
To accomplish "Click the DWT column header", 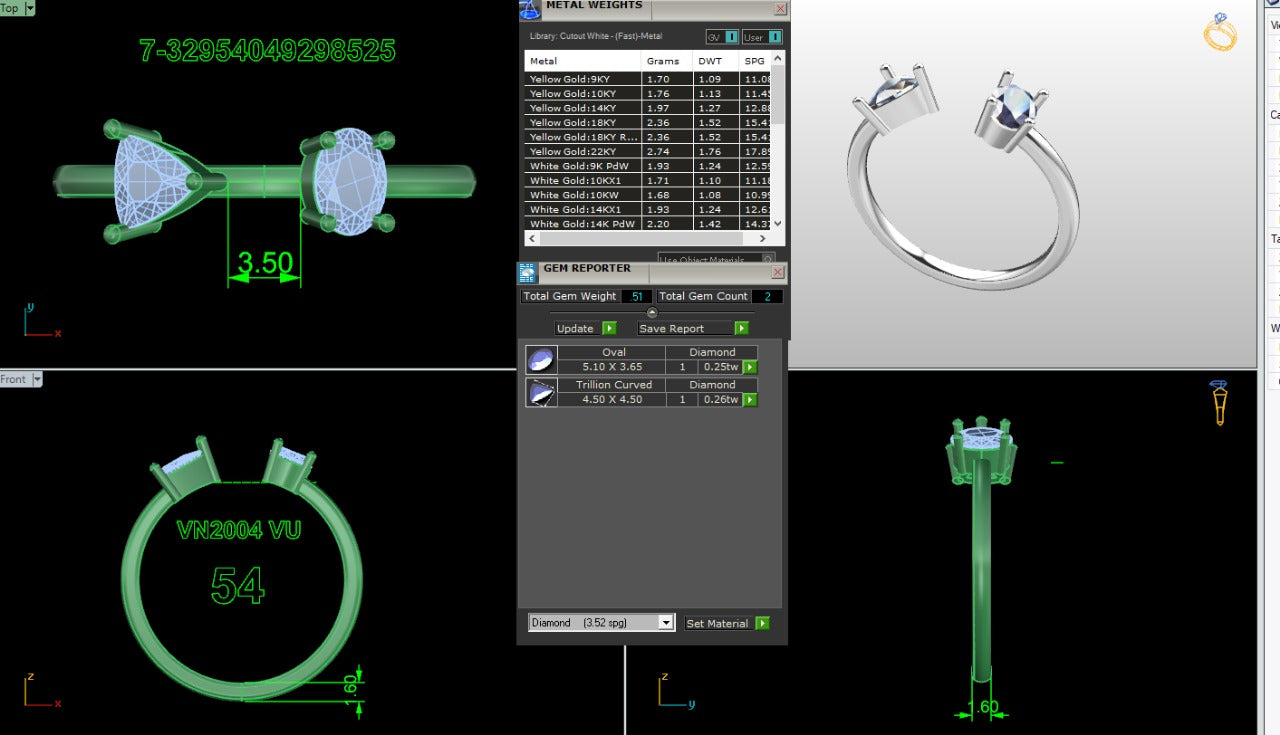I will tap(715, 61).
